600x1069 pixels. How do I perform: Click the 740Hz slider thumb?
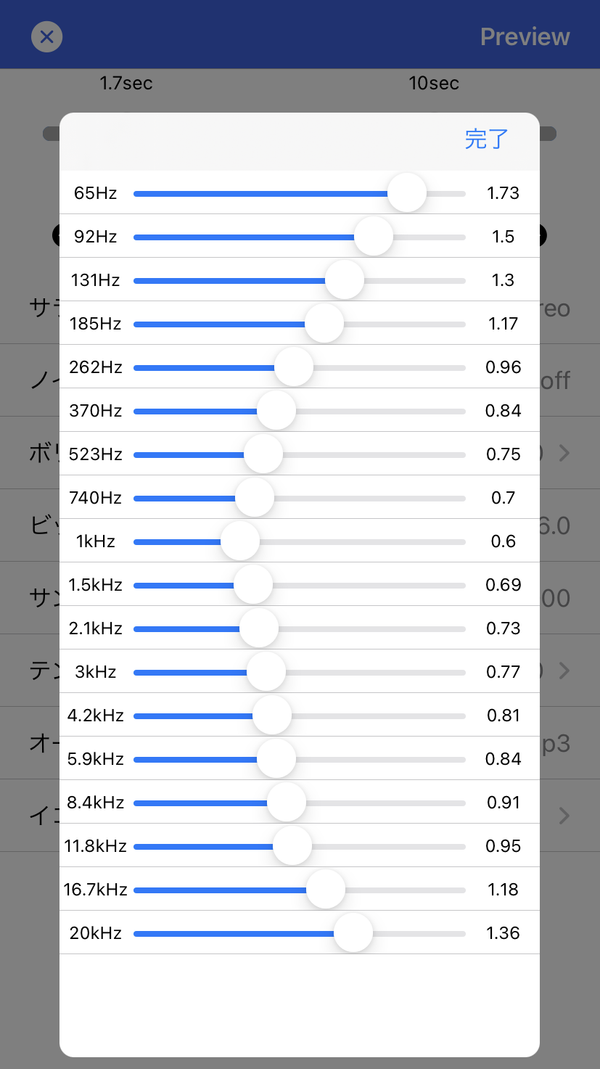click(x=254, y=498)
